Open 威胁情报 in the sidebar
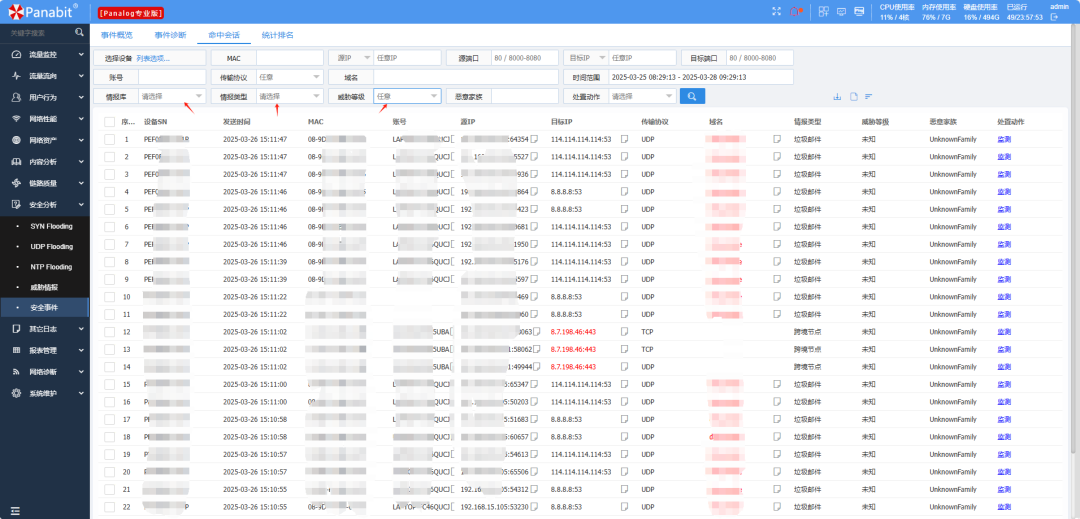Viewport: 1080px width, 519px height. coord(44,287)
